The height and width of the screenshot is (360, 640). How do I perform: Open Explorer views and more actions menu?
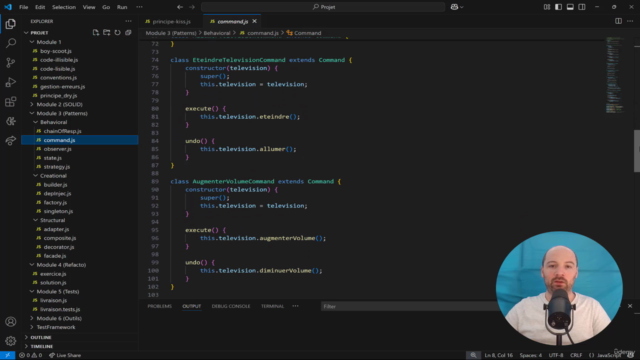pos(129,21)
